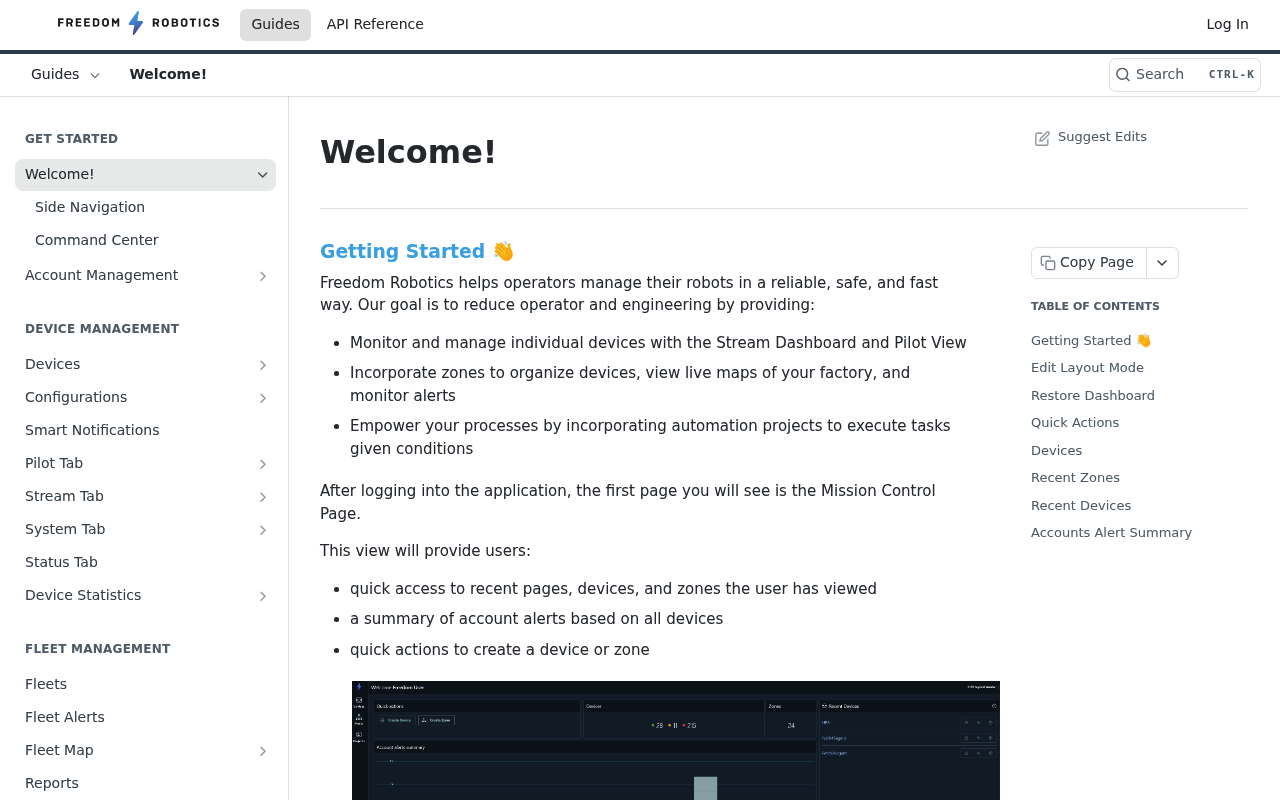This screenshot has width=1280, height=800.
Task: Click the search magnifier icon
Action: click(1123, 75)
